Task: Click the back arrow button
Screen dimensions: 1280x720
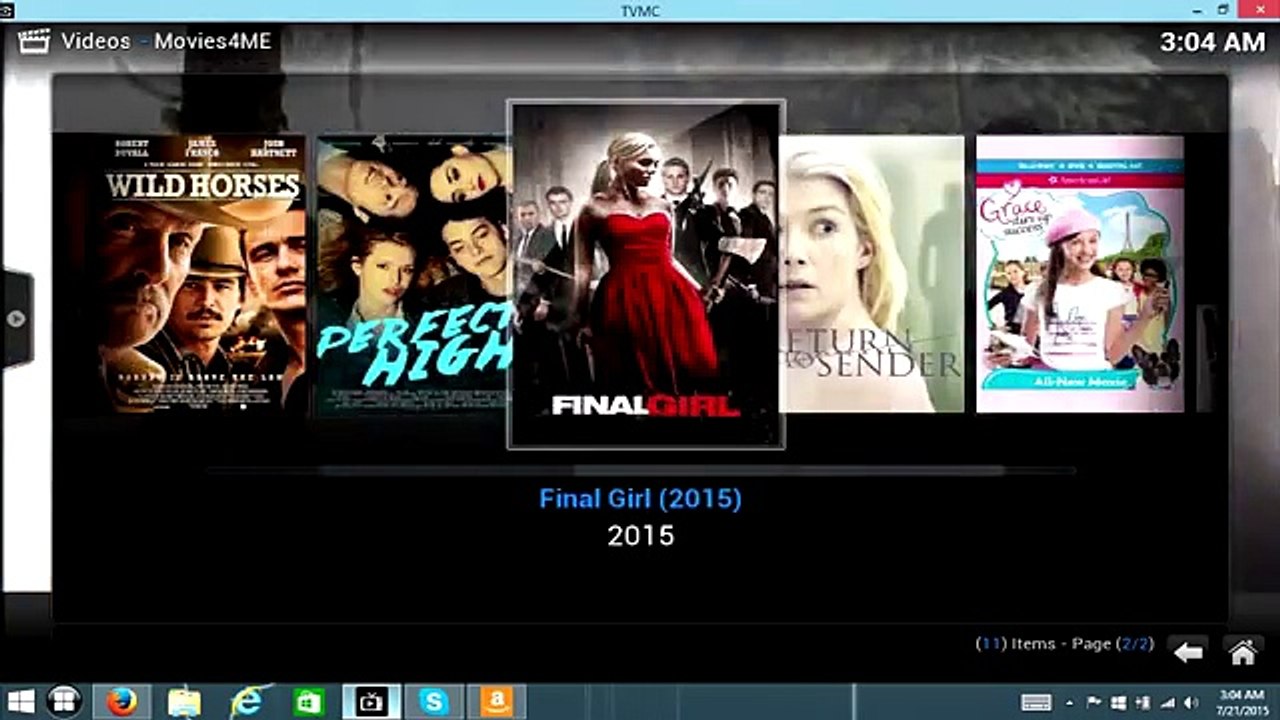Action: tap(1188, 653)
